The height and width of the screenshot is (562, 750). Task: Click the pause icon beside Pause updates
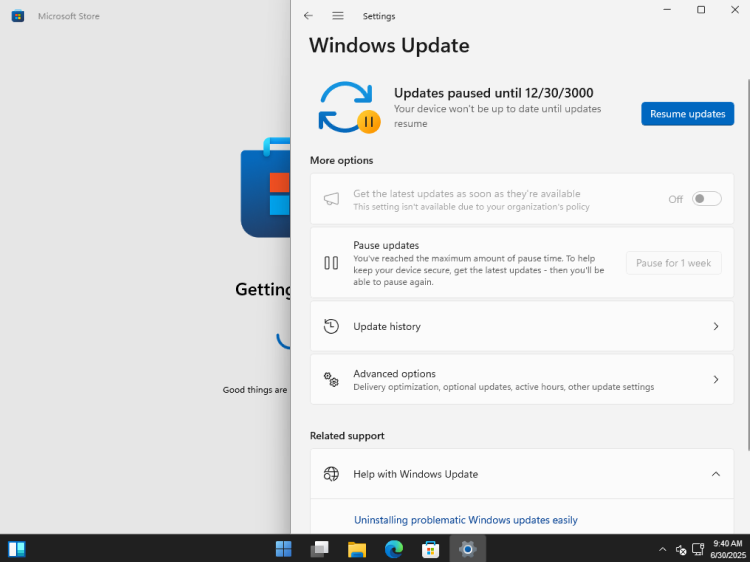coord(331,263)
